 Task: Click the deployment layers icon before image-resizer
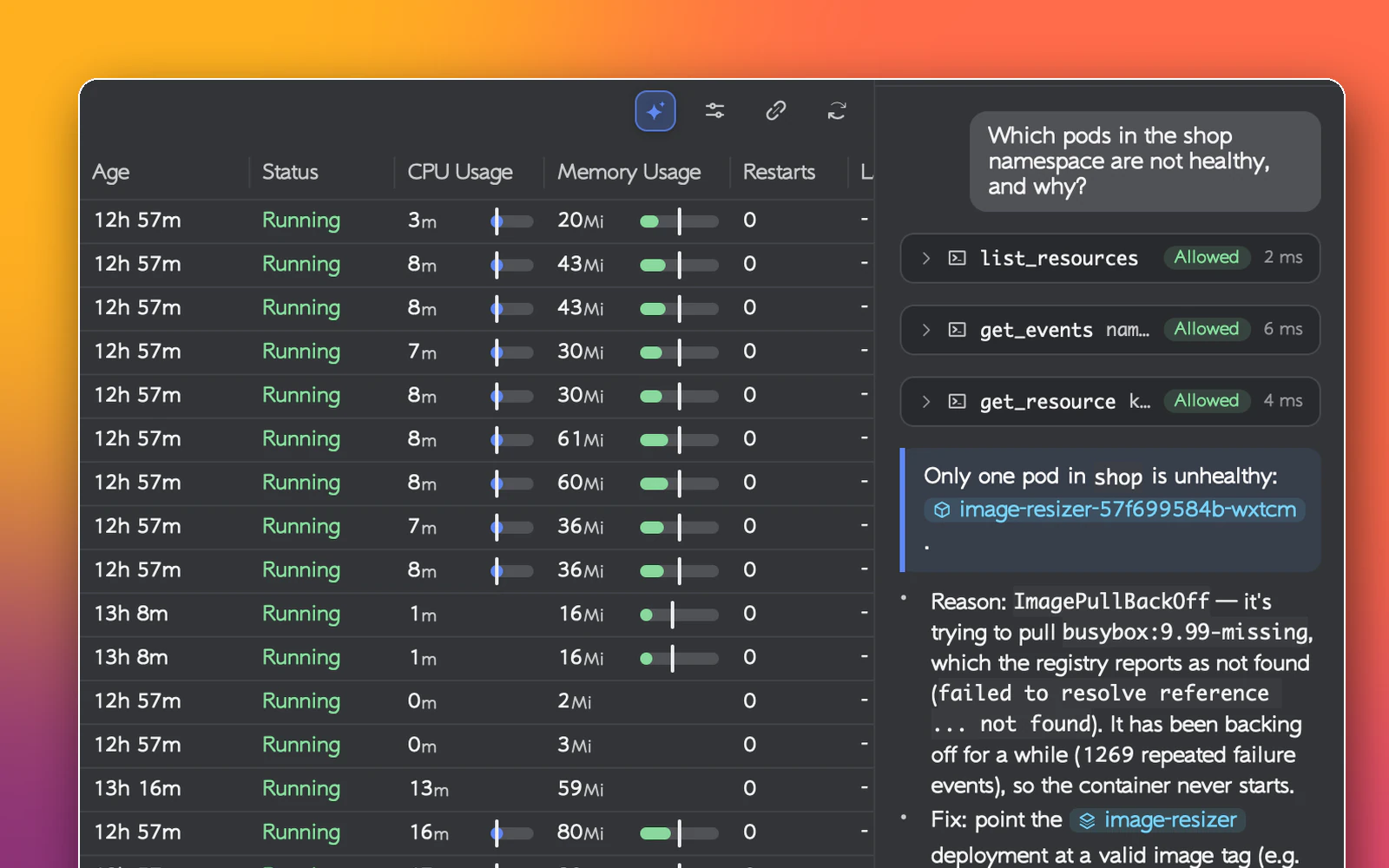pos(1087,820)
